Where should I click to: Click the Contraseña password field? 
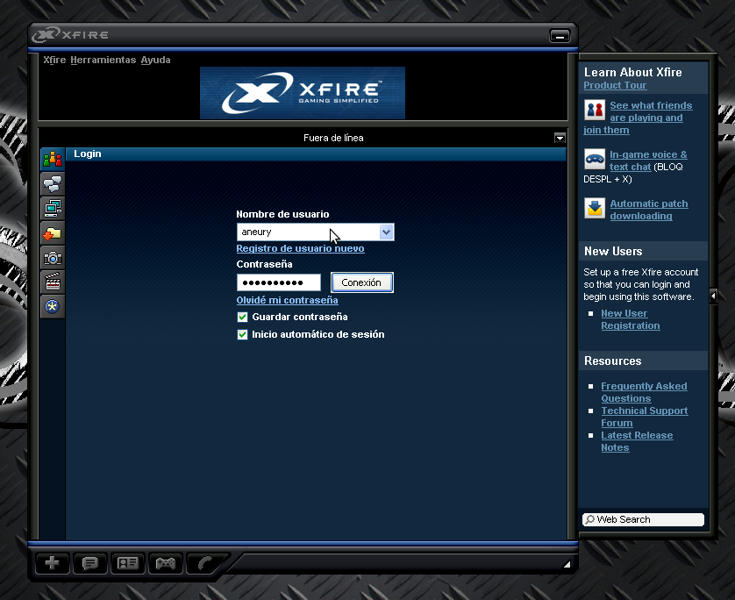[x=279, y=283]
